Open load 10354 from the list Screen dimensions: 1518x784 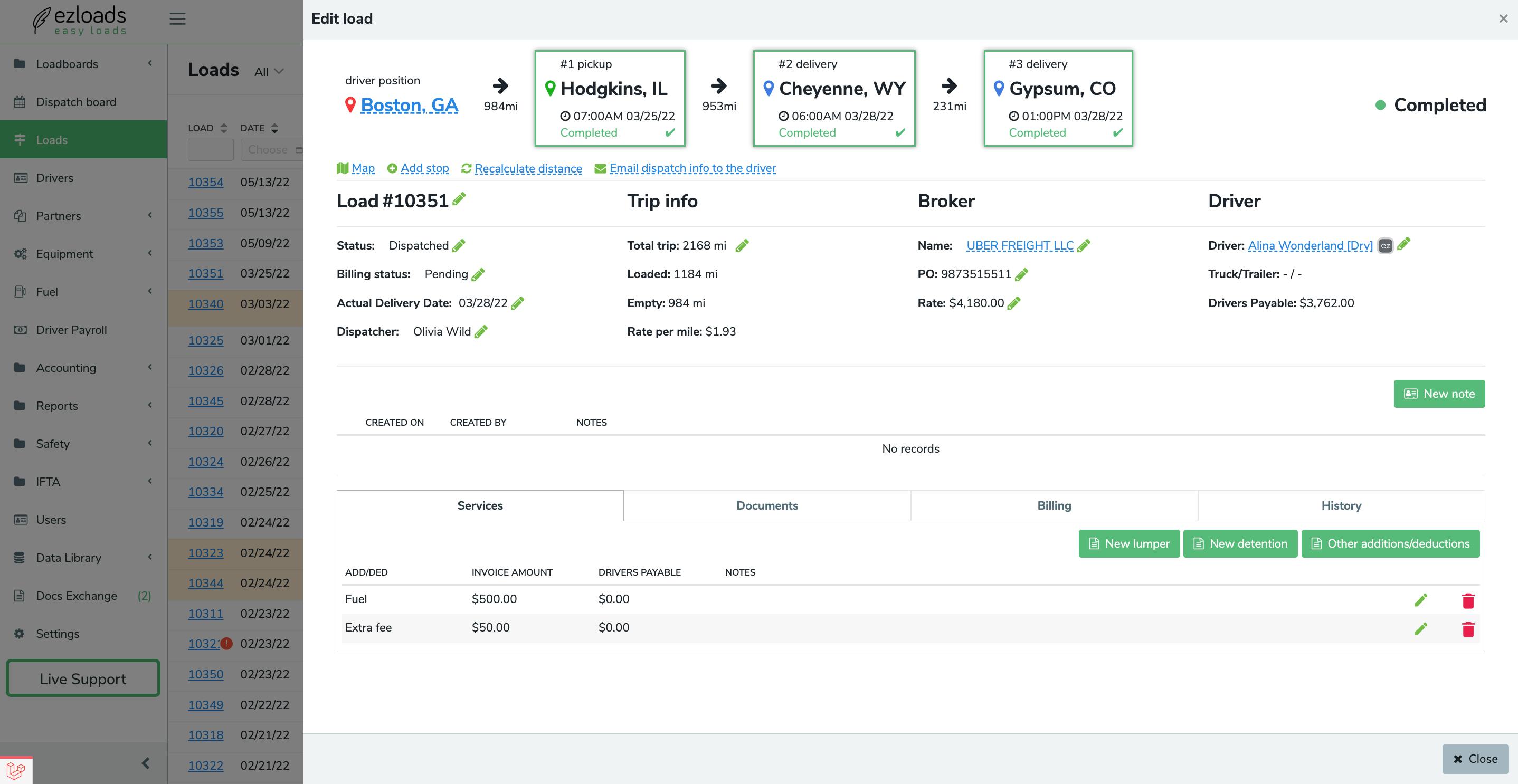click(x=205, y=182)
